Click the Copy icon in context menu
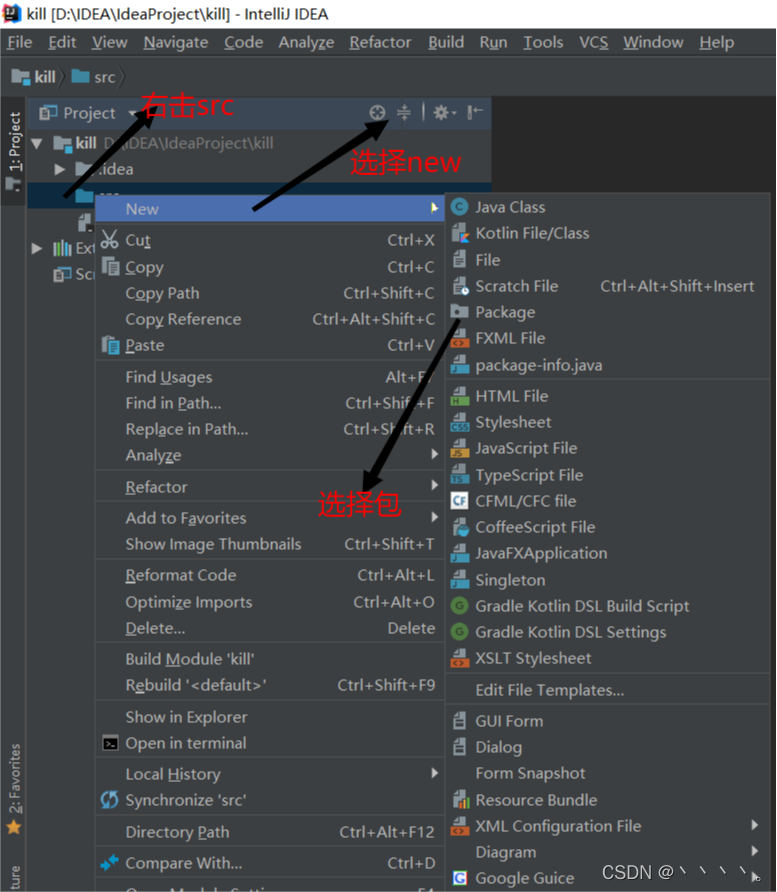The height and width of the screenshot is (892, 777). tap(110, 266)
